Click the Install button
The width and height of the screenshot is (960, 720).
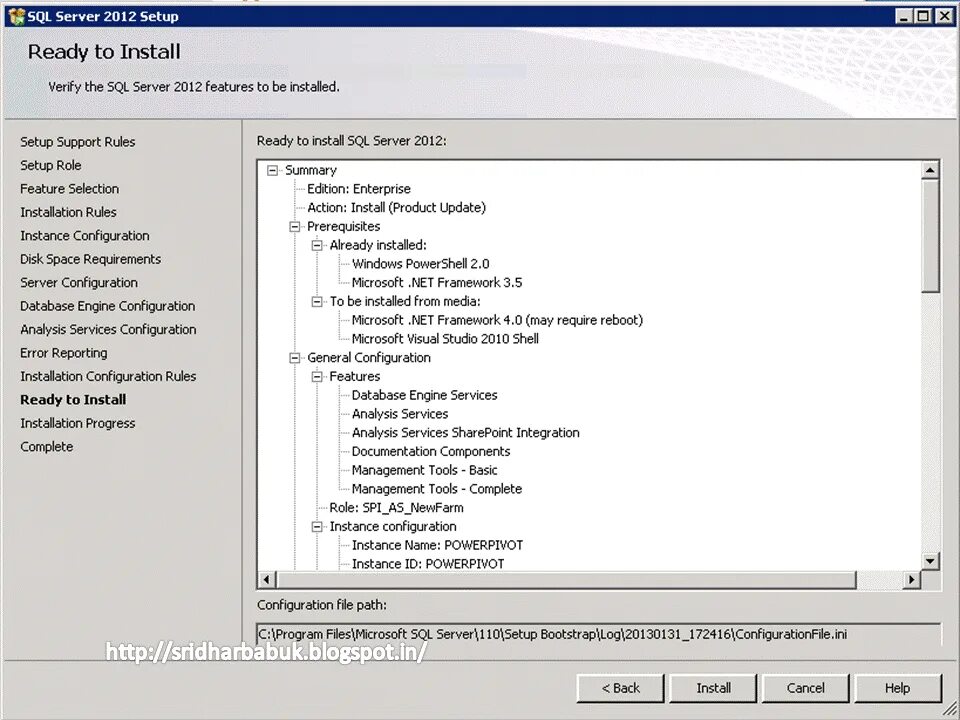coord(713,688)
